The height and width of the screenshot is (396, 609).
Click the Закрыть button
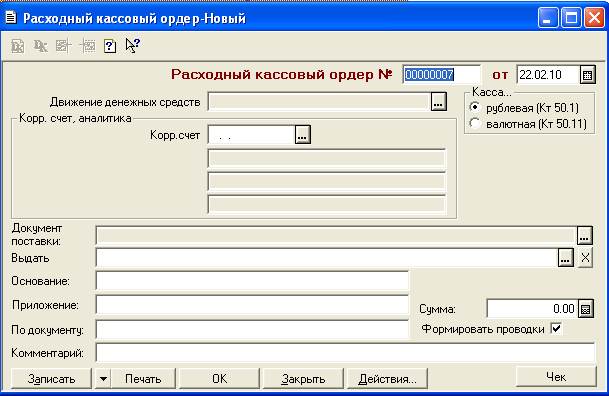pos(303,379)
